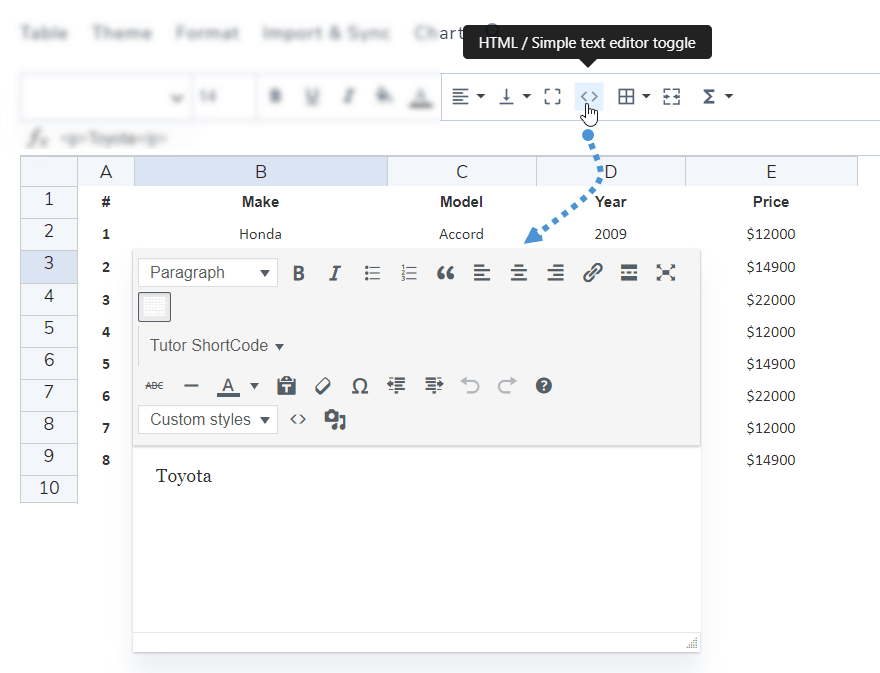Toggle the HTML / Simple text editor
This screenshot has width=880, height=673.
(589, 96)
